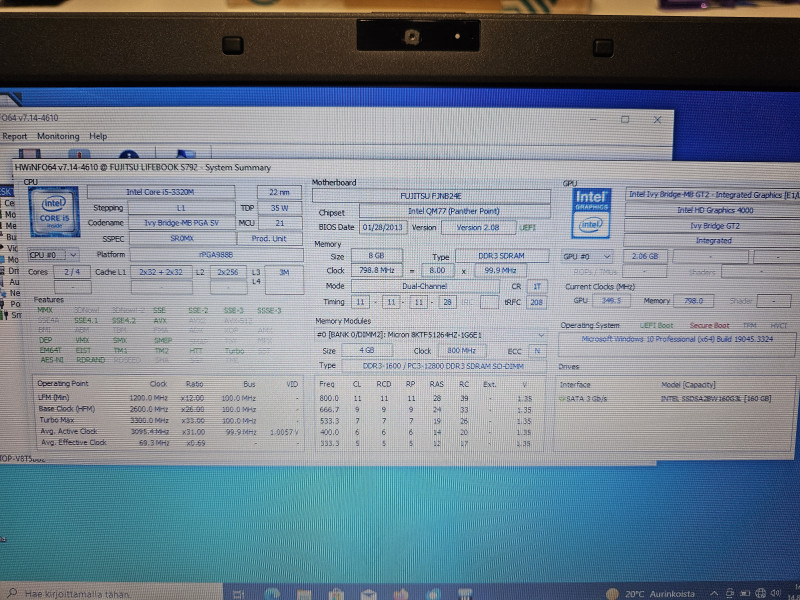Open Microsoft Store from the taskbar
This screenshot has height=600, width=800.
[x=336, y=594]
